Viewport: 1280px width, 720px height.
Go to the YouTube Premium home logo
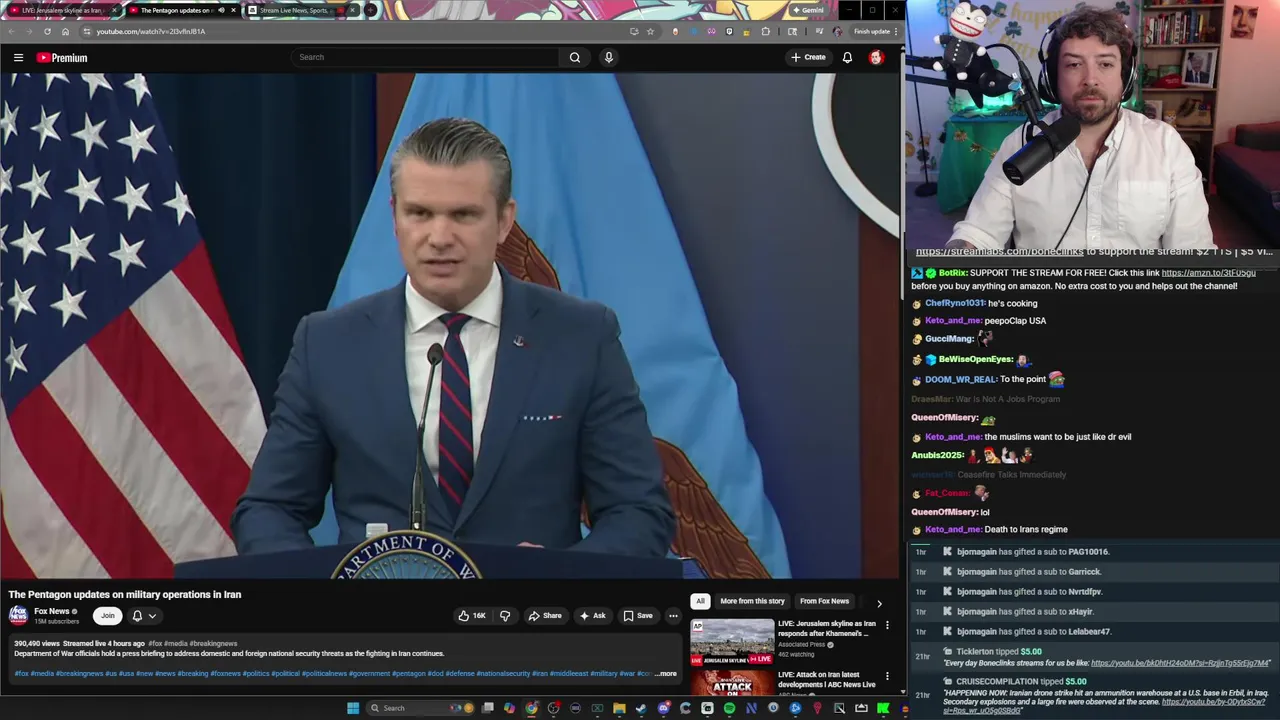62,57
